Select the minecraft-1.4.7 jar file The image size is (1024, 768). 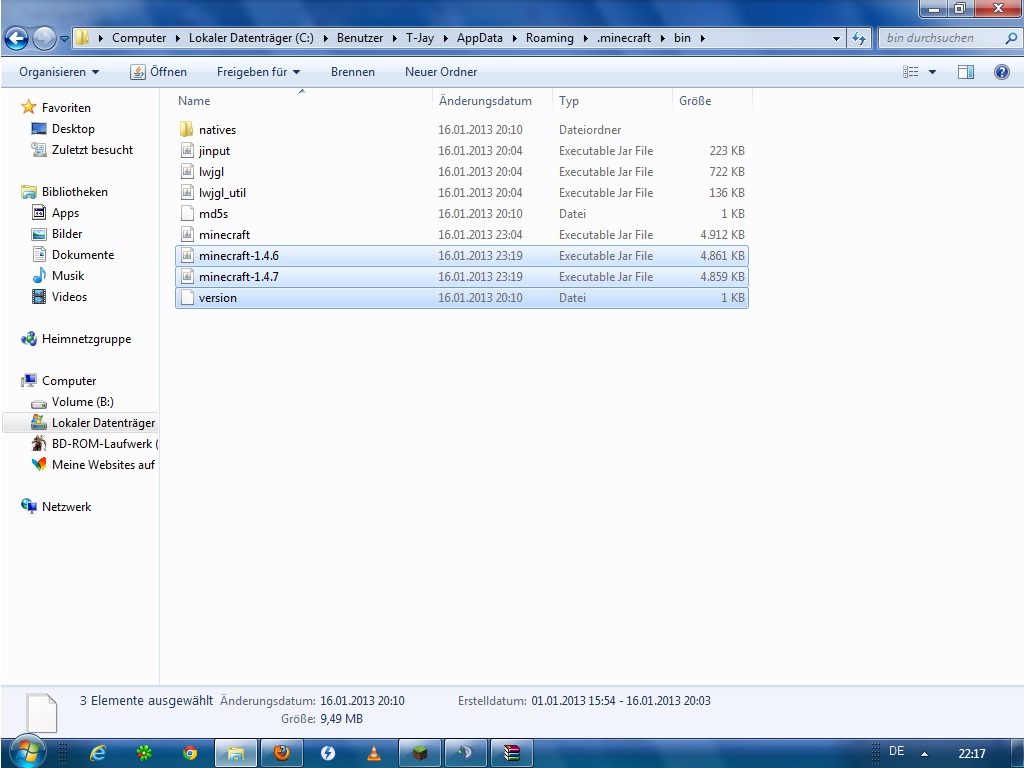(238, 277)
